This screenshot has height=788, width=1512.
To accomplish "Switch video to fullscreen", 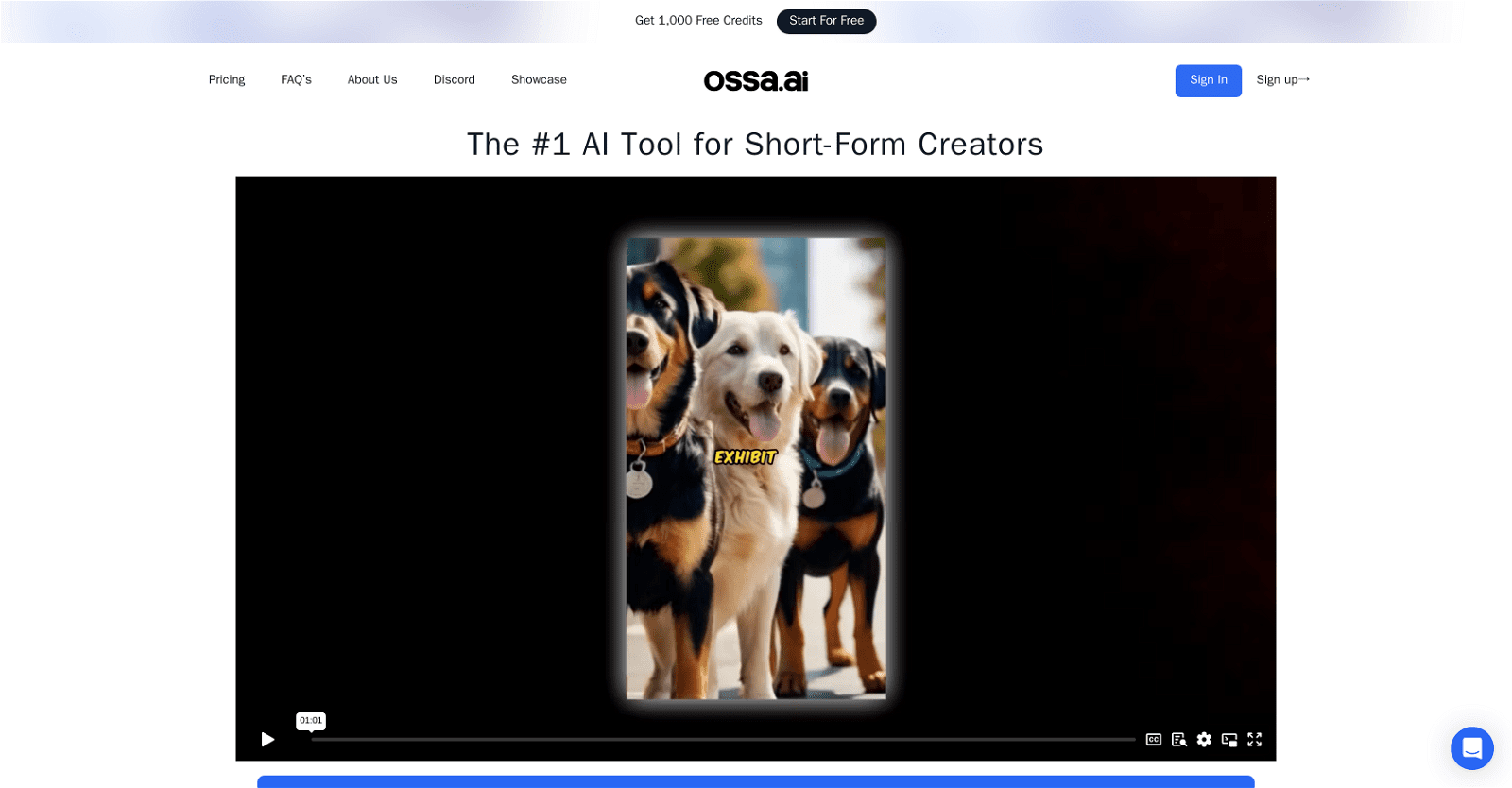I will coord(1255,740).
